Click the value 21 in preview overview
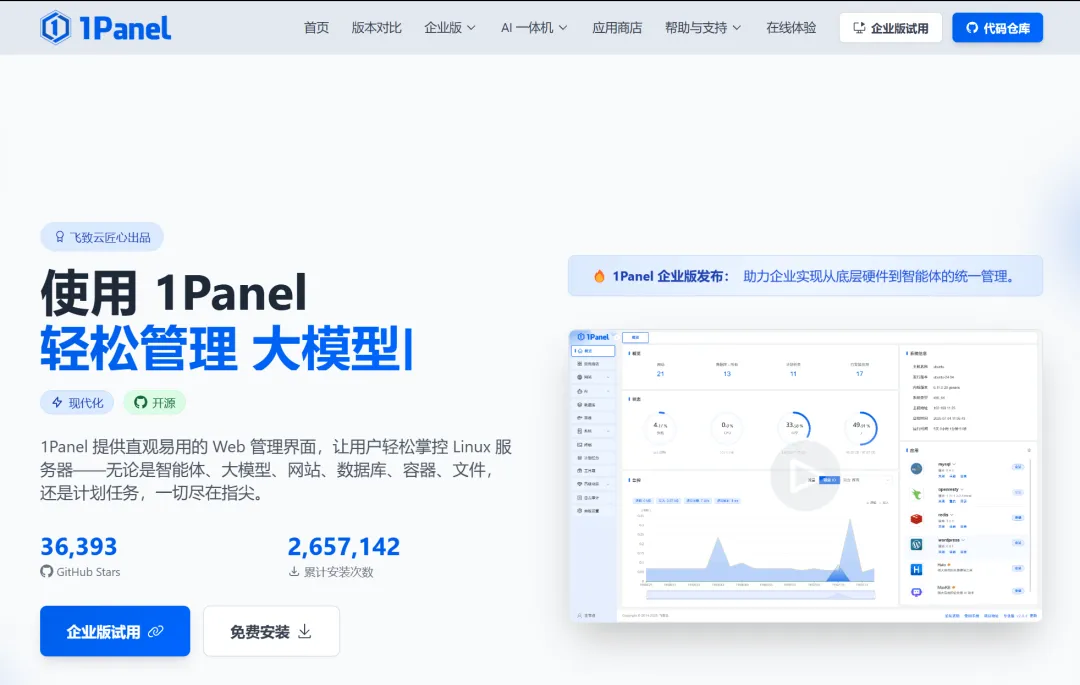Screen dimensions: 1080x685 pyautogui.click(x=661, y=373)
